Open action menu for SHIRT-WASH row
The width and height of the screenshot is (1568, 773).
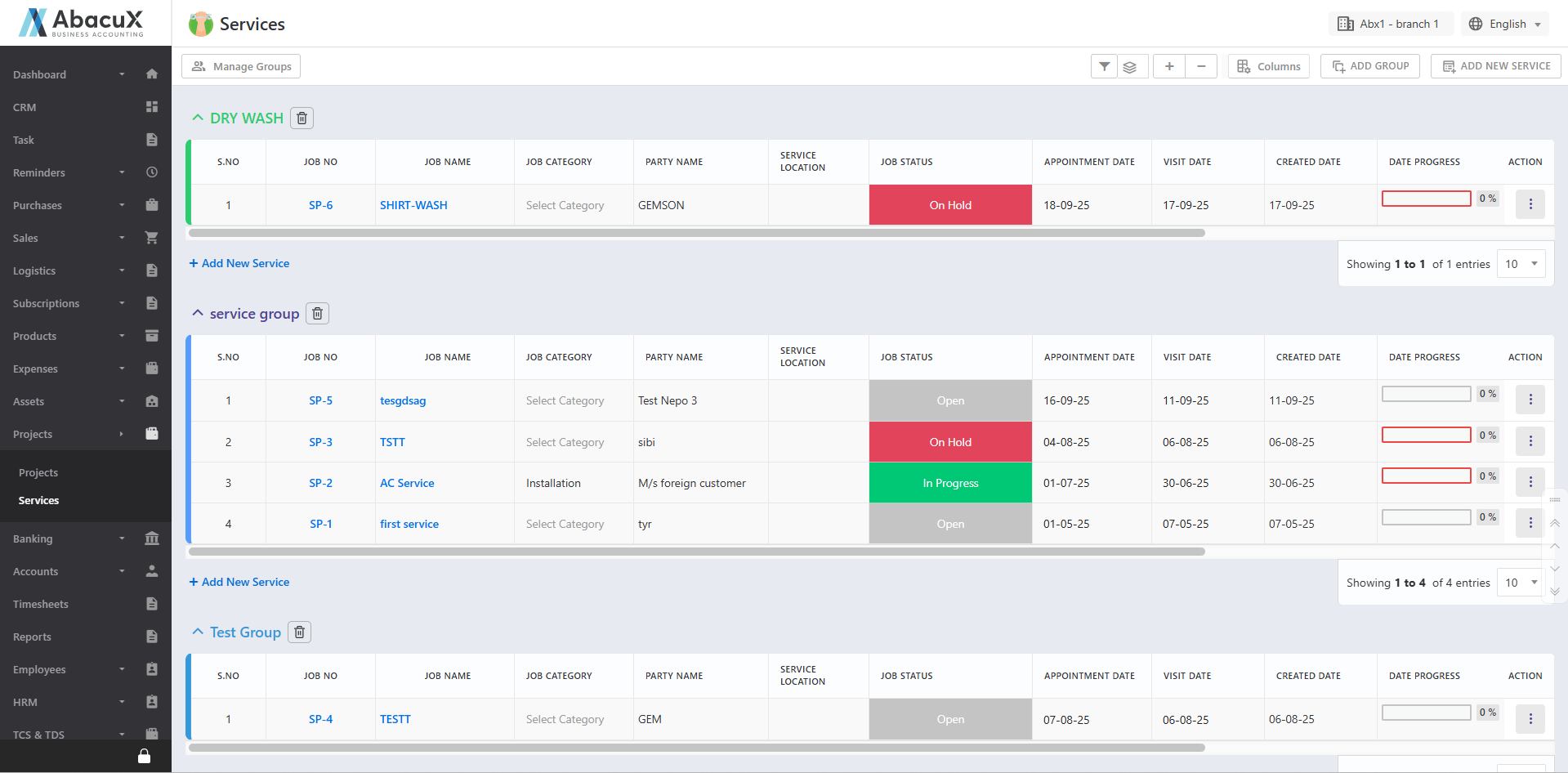coord(1530,204)
